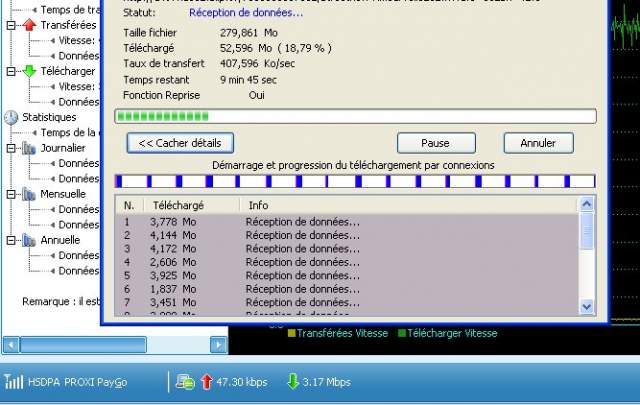
Task: Click the green download arrow beside 3.17 Mbps
Action: pyautogui.click(x=294, y=381)
